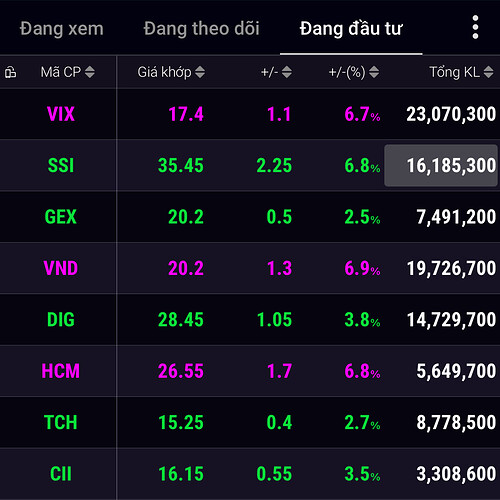The width and height of the screenshot is (500, 500).
Task: Select the DIG matched price 28.45
Action: (x=181, y=320)
